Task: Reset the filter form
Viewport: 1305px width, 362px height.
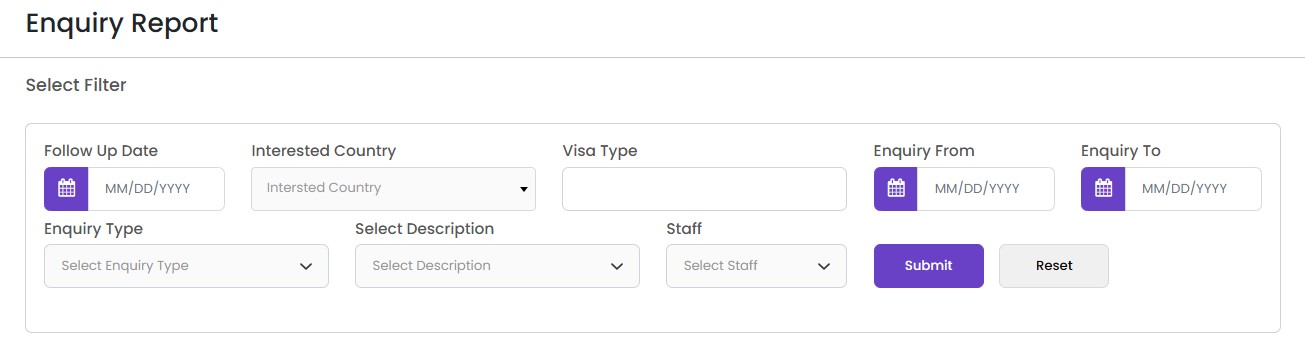Action: click(x=1054, y=266)
